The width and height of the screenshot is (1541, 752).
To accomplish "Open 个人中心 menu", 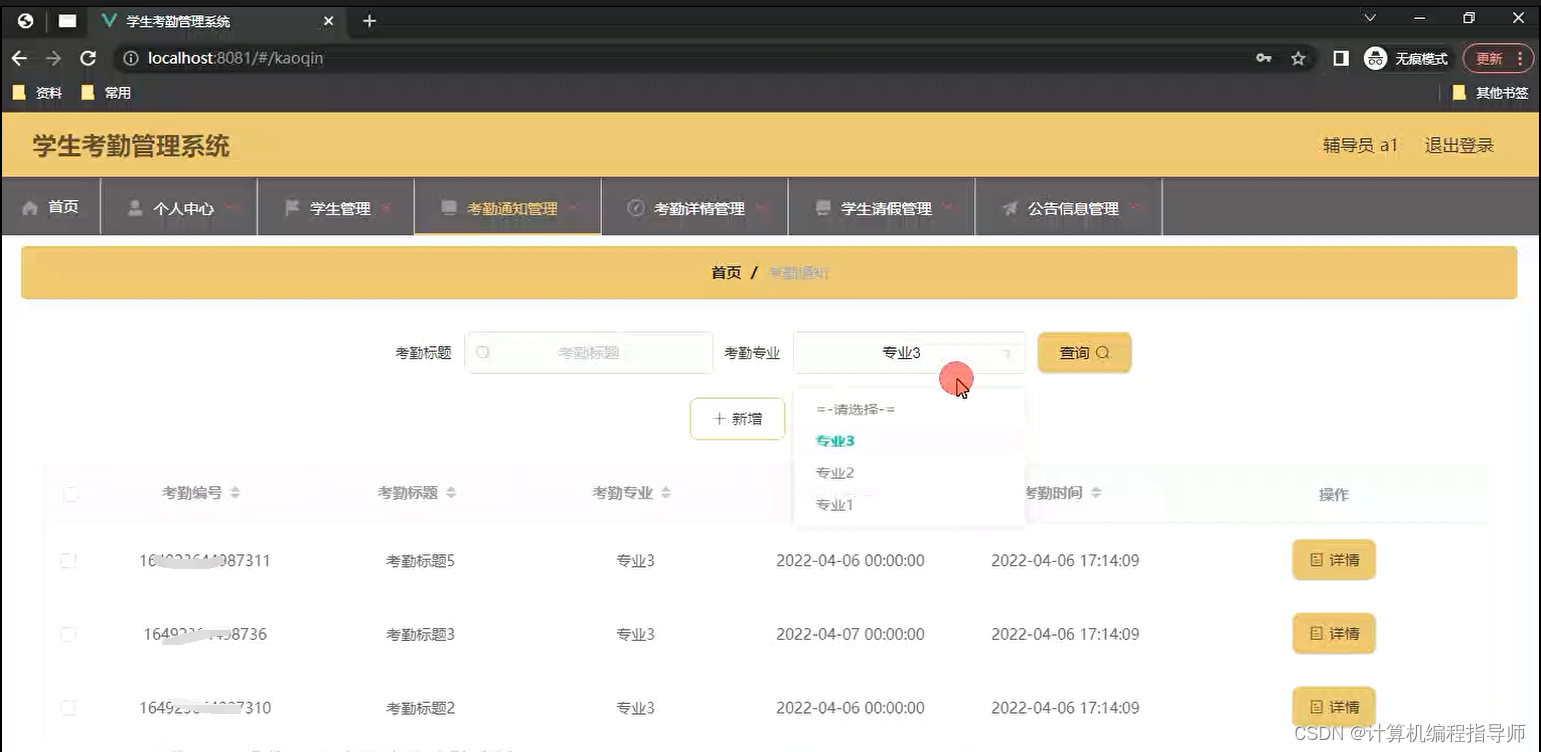I will [179, 208].
